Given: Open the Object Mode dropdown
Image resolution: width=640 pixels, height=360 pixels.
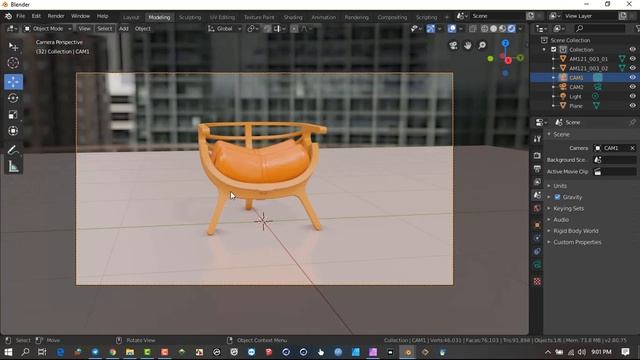Looking at the screenshot, I should pos(48,29).
